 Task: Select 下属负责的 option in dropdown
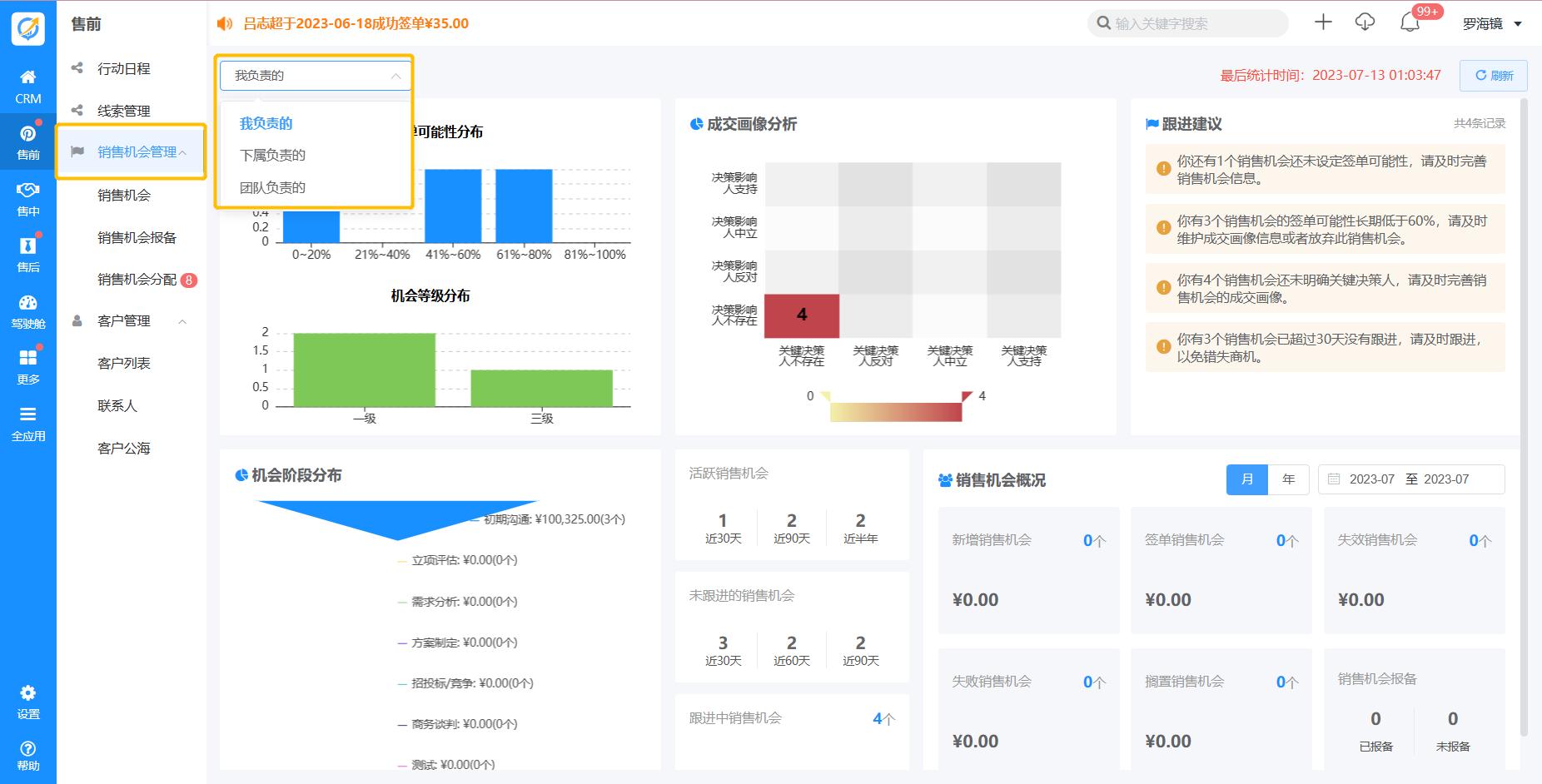pos(272,155)
